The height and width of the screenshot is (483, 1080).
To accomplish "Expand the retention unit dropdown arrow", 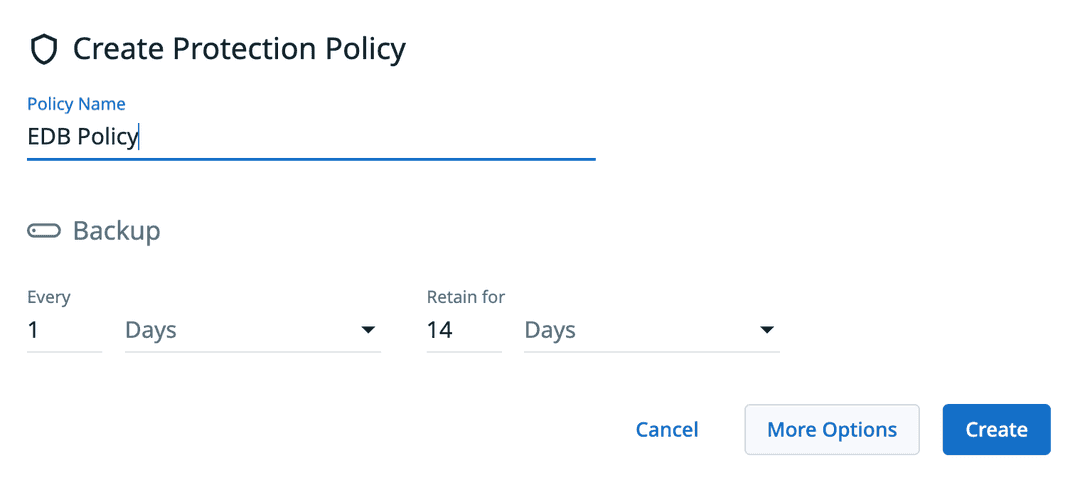I will tap(767, 330).
